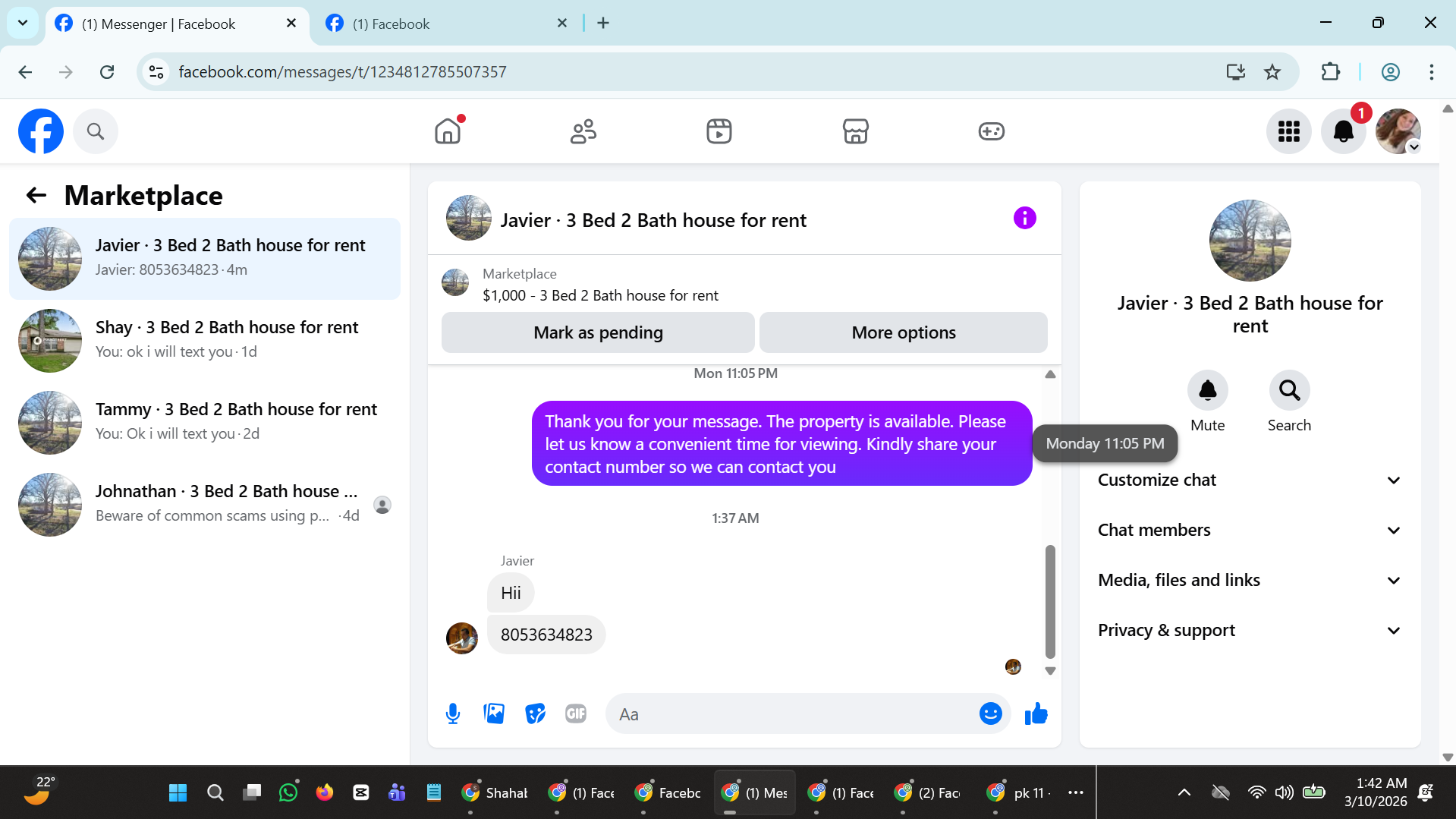Open browser extensions puzzle icon
This screenshot has width=1456, height=819.
(x=1330, y=72)
